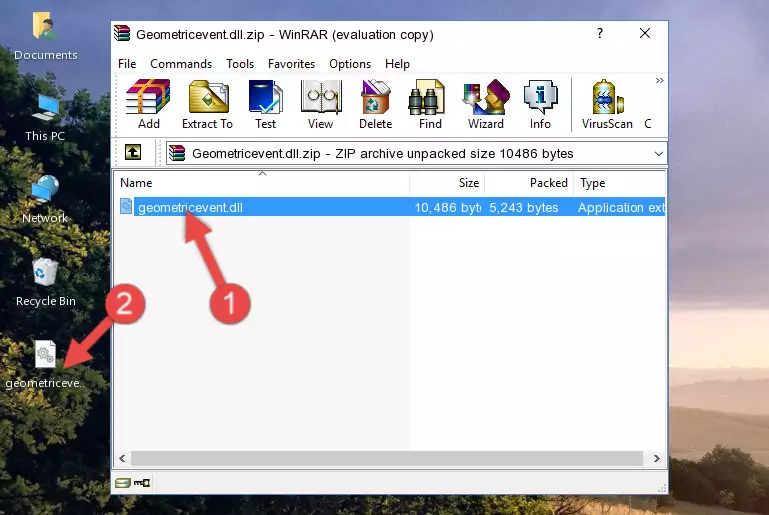
Task: Sort files by Type column
Action: coord(619,183)
